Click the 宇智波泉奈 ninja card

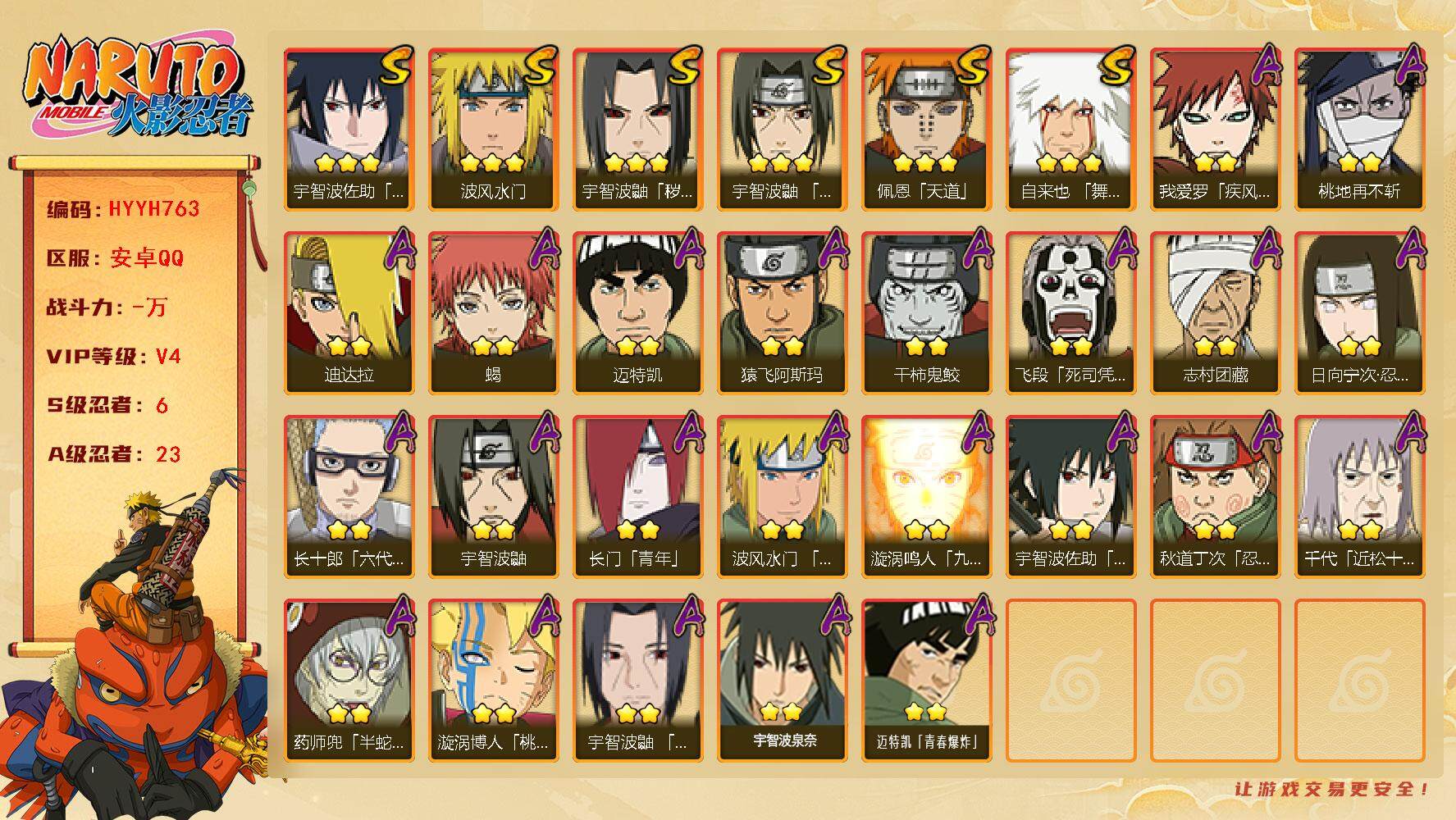click(x=782, y=680)
